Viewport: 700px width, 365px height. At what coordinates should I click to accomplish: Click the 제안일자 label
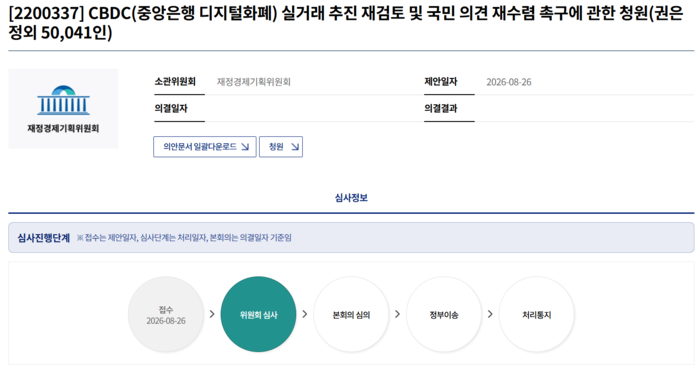tap(441, 82)
